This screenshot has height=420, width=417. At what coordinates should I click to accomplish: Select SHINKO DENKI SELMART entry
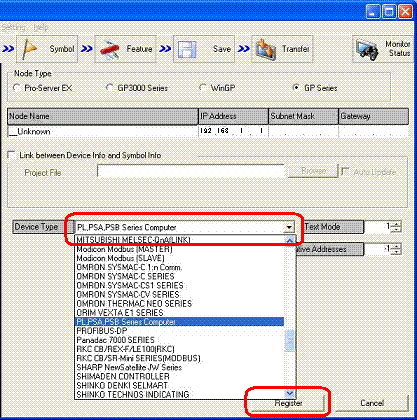(180, 385)
